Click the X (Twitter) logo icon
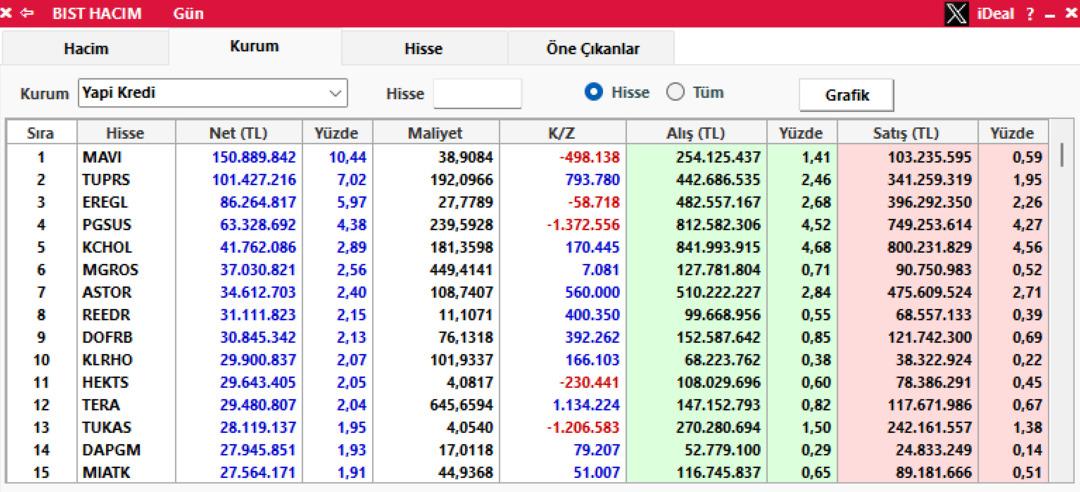 (x=956, y=13)
